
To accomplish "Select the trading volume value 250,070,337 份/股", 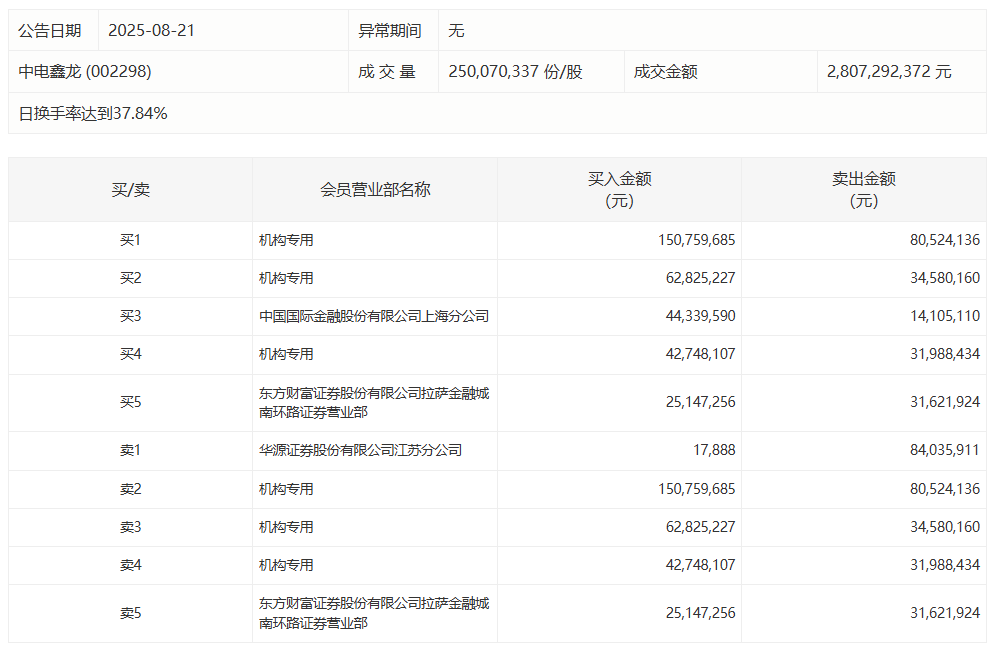I will [x=515, y=72].
